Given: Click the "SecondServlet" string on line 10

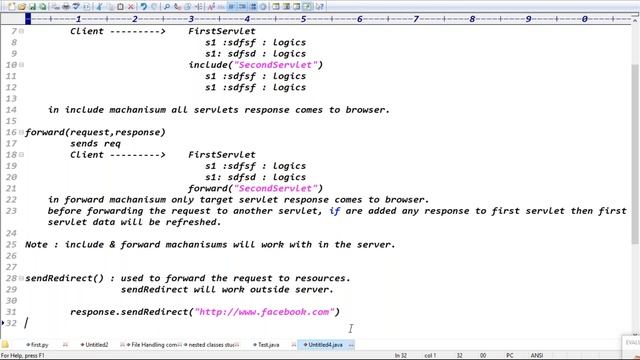Looking at the screenshot, I should (x=276, y=65).
